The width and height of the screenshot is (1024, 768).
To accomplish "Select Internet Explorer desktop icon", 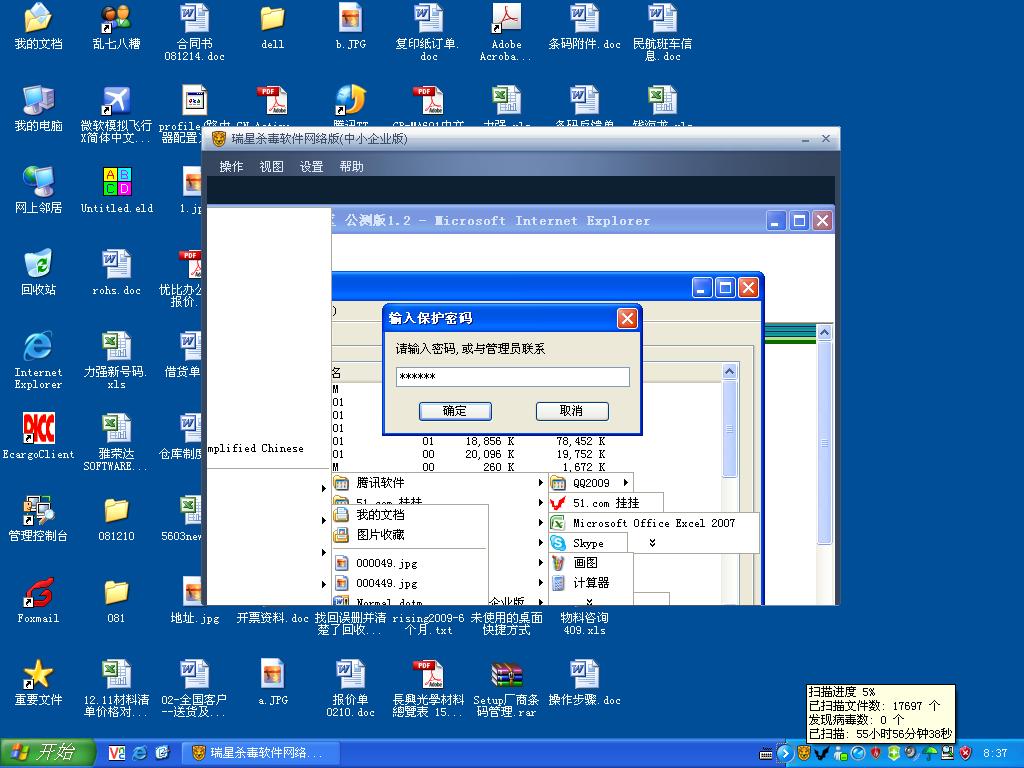I will [38, 356].
